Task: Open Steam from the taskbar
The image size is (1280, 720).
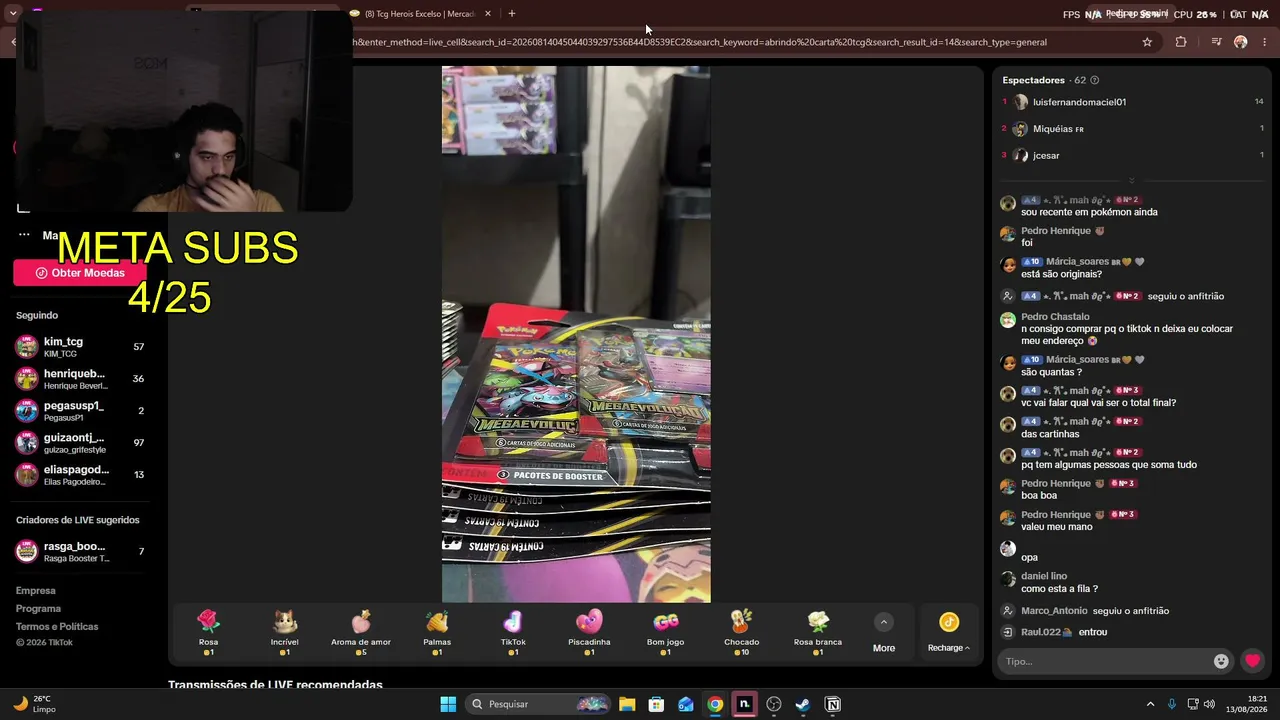Action: coord(803,704)
